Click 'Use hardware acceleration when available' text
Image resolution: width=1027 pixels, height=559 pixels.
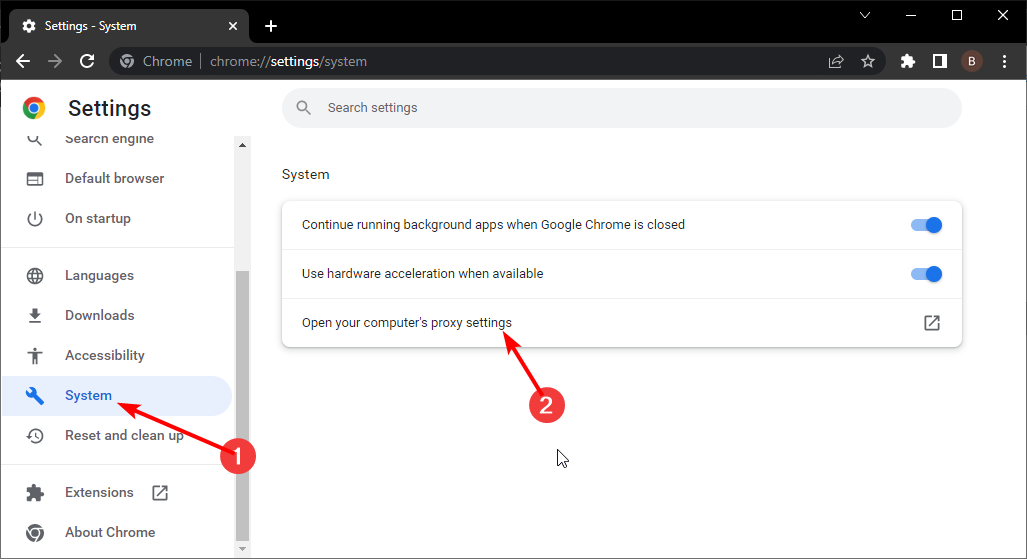pos(422,274)
